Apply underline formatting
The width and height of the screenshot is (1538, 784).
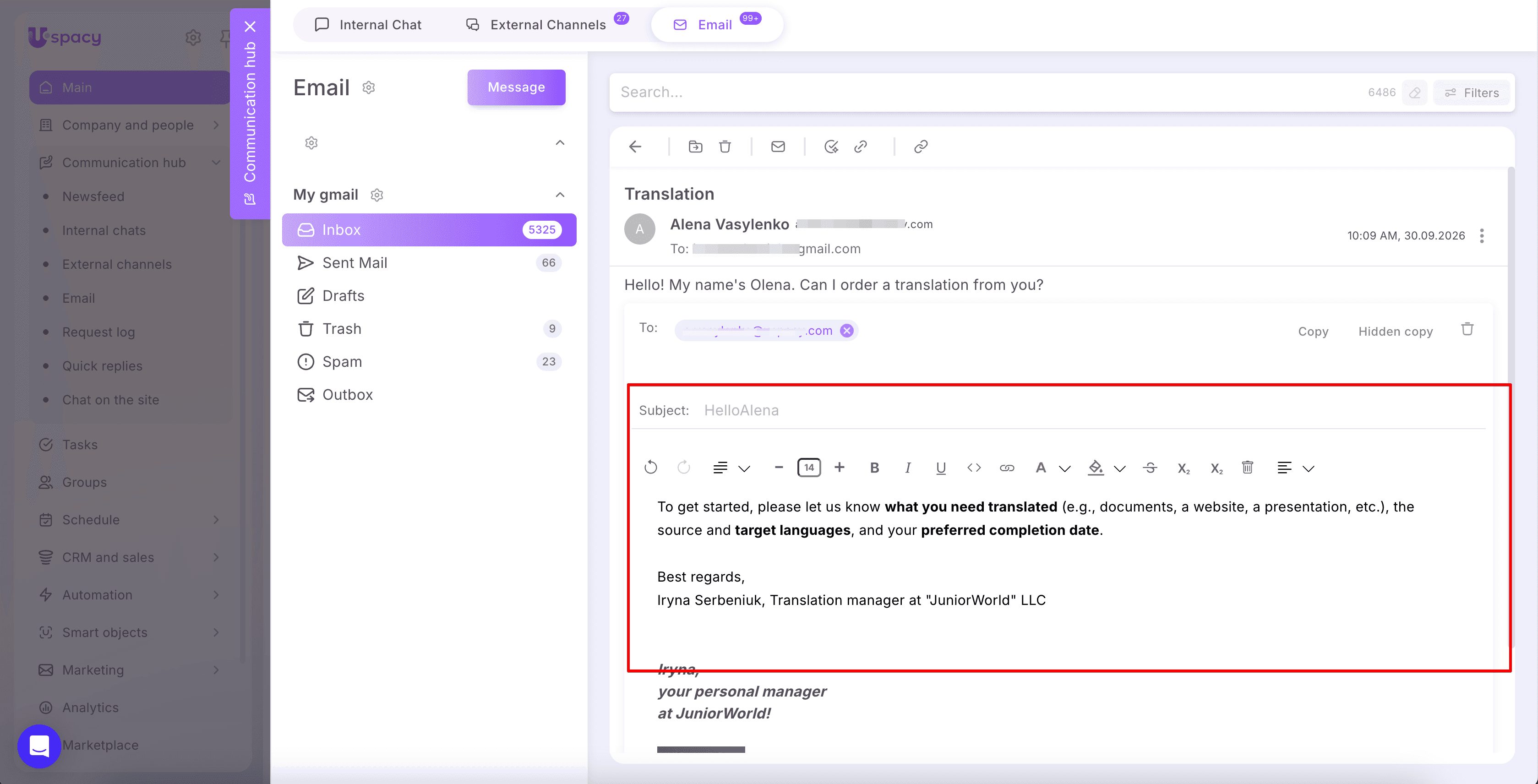click(940, 468)
